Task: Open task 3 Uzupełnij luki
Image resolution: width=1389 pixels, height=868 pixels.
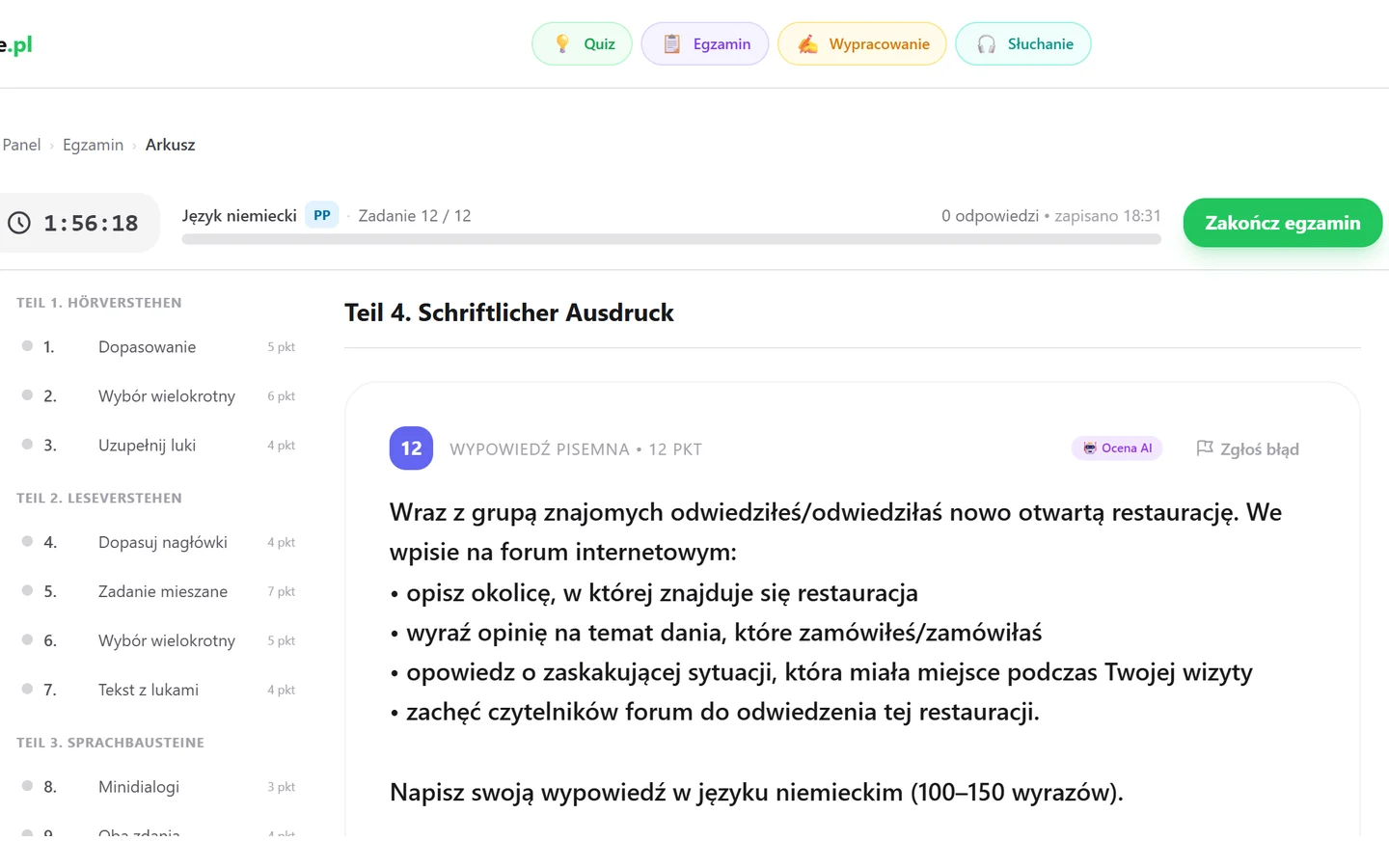Action: pos(158,446)
